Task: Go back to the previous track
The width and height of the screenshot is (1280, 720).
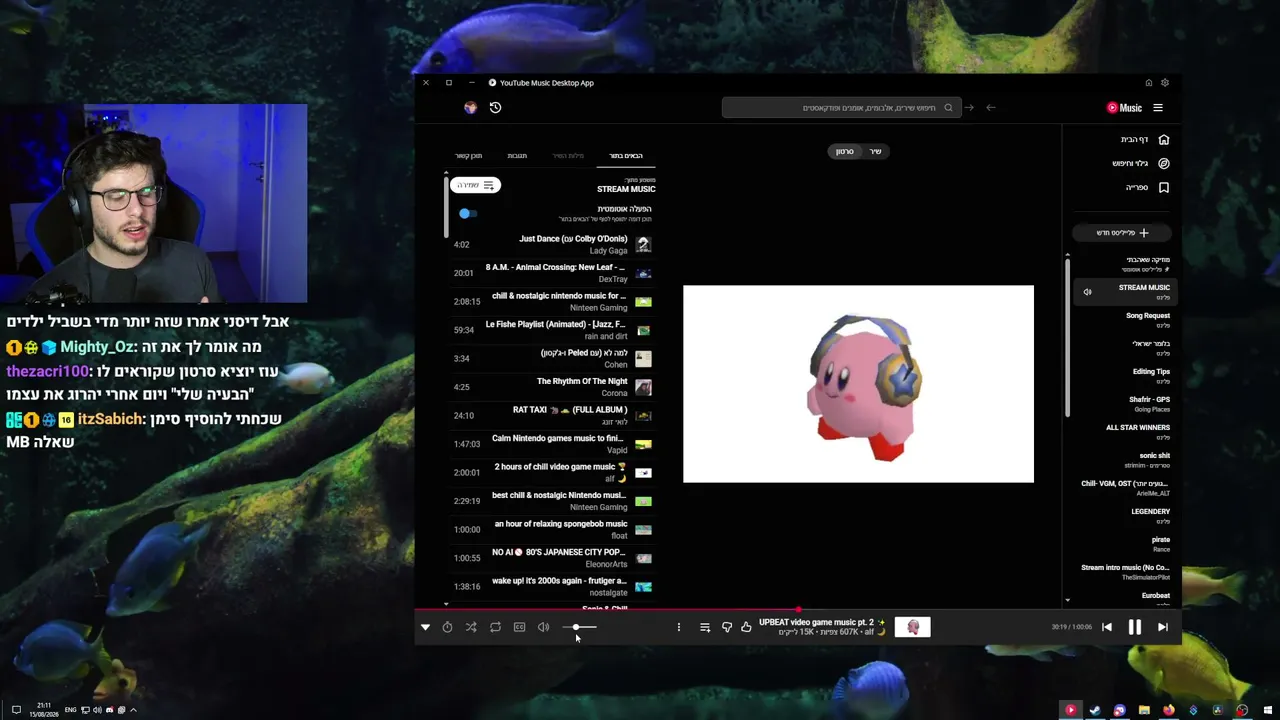Action: (x=1106, y=627)
